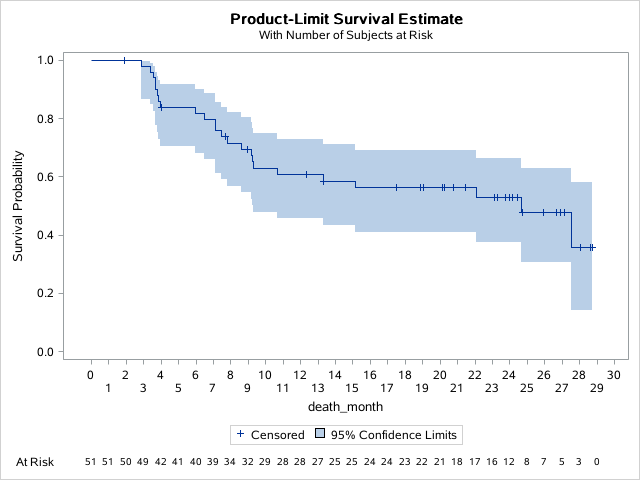Click the 0.2 y-axis tick label
This screenshot has width=640, height=480.
[x=45, y=294]
